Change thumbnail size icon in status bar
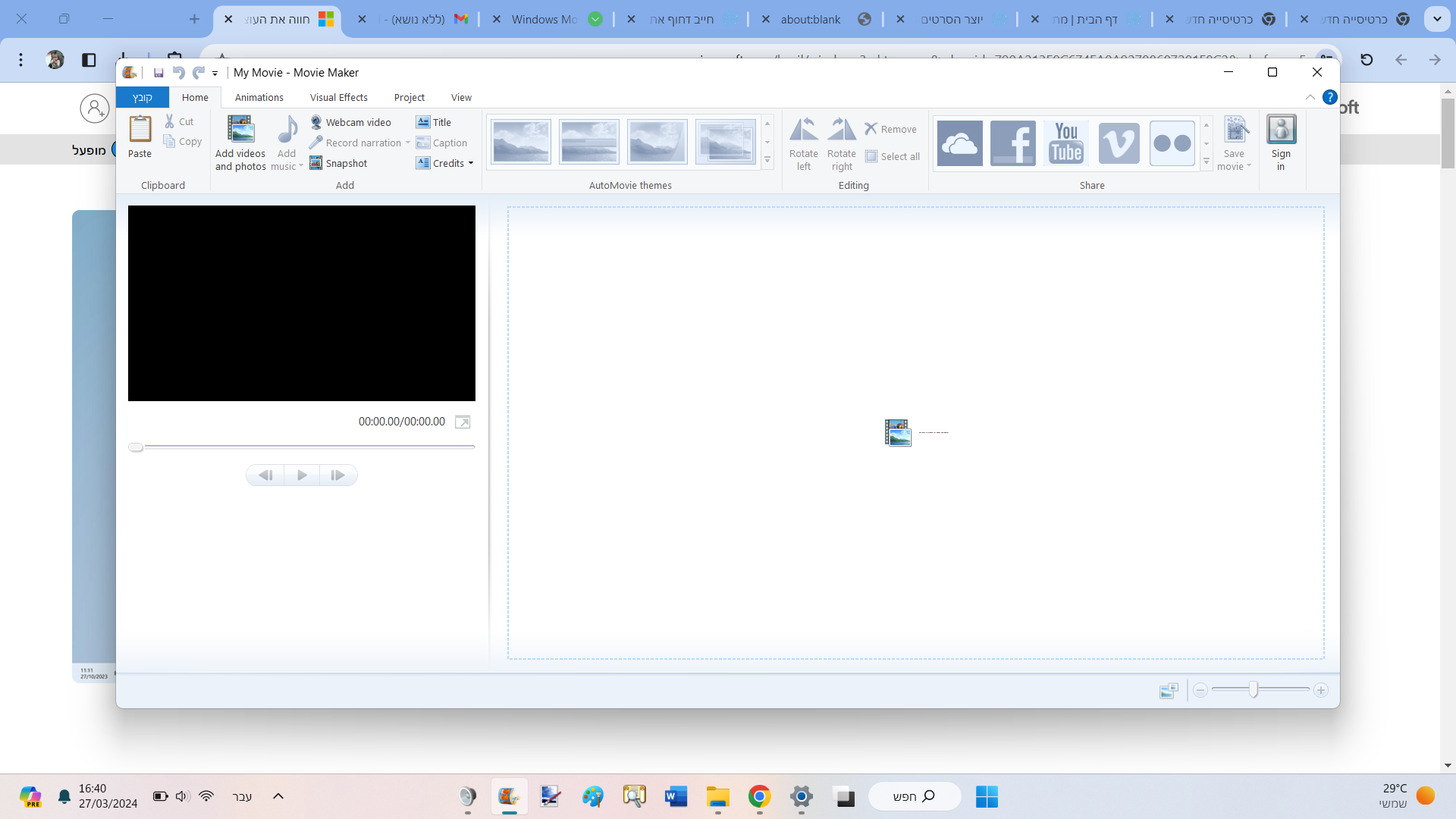This screenshot has width=1456, height=819. [1169, 690]
